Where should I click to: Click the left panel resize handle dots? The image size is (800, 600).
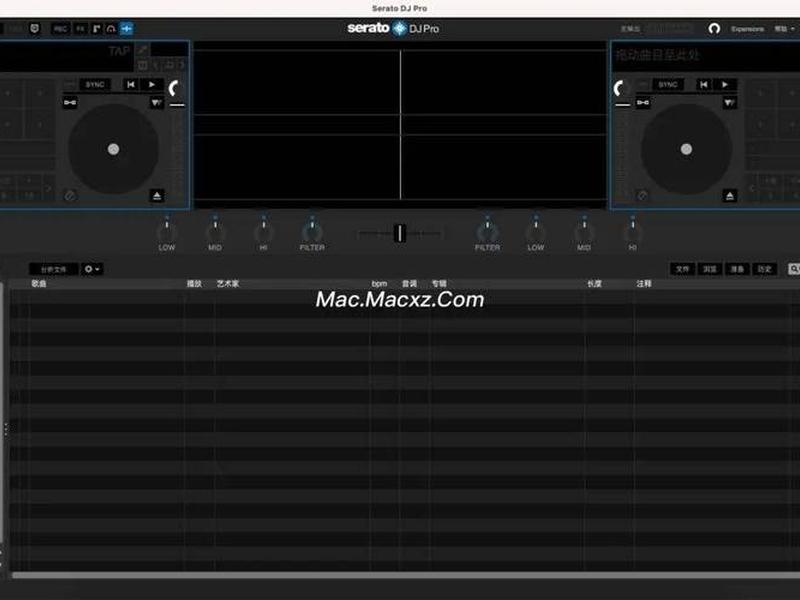[6, 429]
